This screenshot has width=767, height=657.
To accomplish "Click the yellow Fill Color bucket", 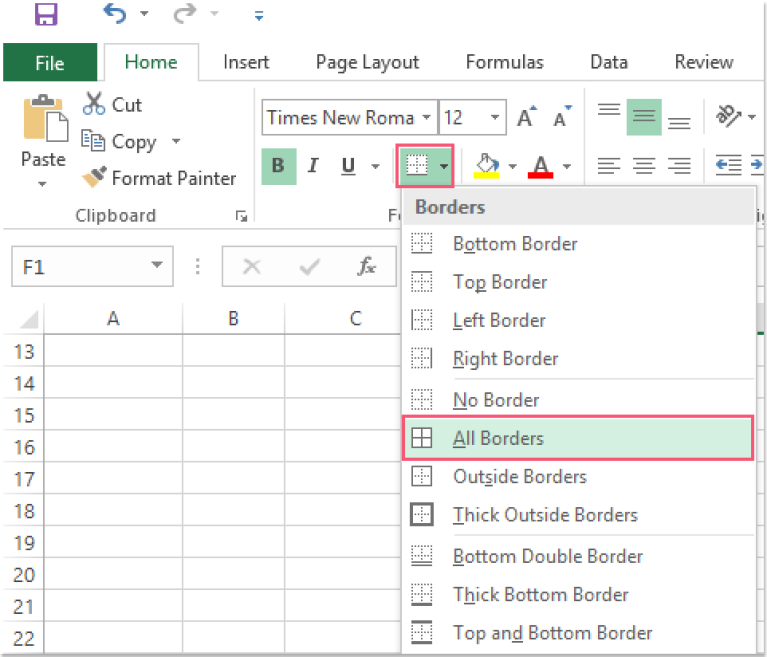I will 488,165.
